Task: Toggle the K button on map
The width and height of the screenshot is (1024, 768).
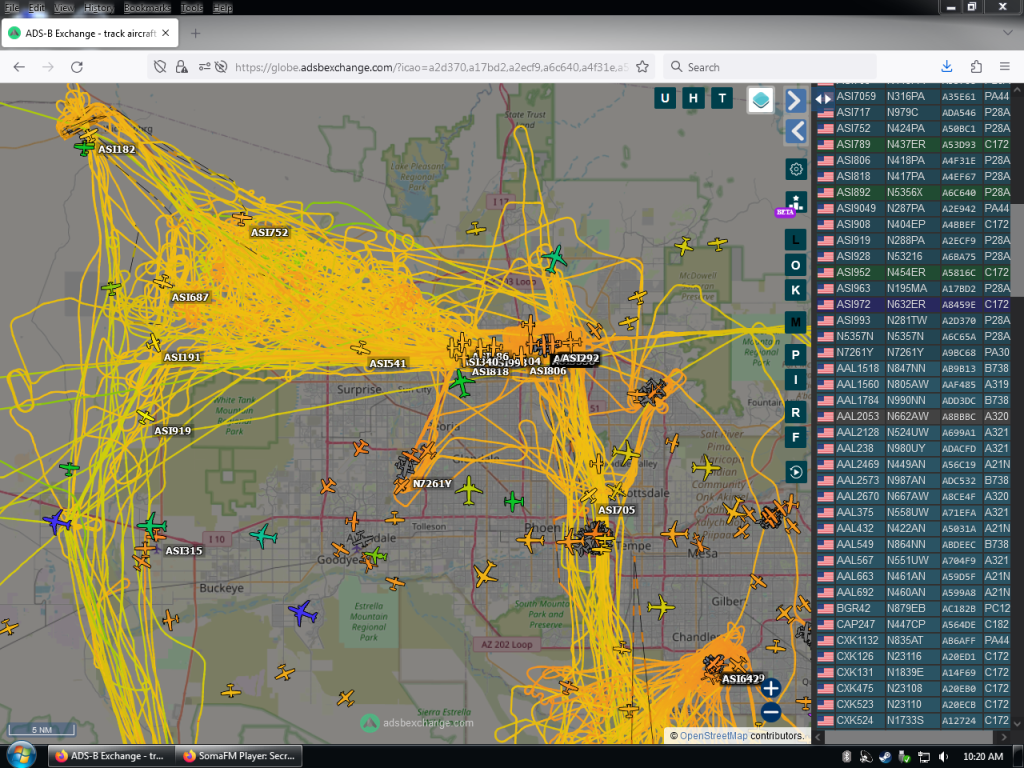Action: [x=795, y=290]
